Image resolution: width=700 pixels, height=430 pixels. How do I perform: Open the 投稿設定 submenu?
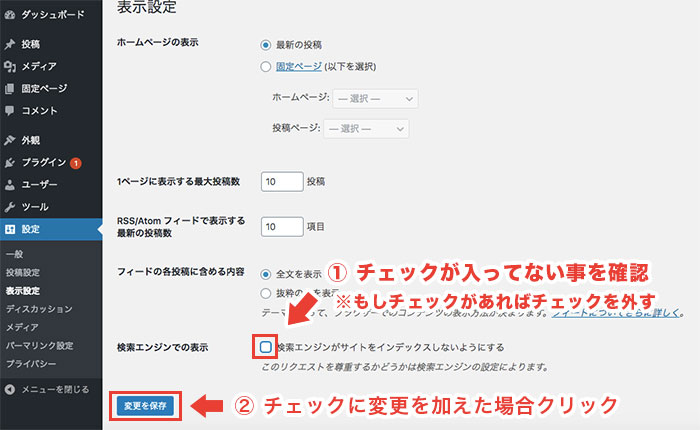[23, 273]
